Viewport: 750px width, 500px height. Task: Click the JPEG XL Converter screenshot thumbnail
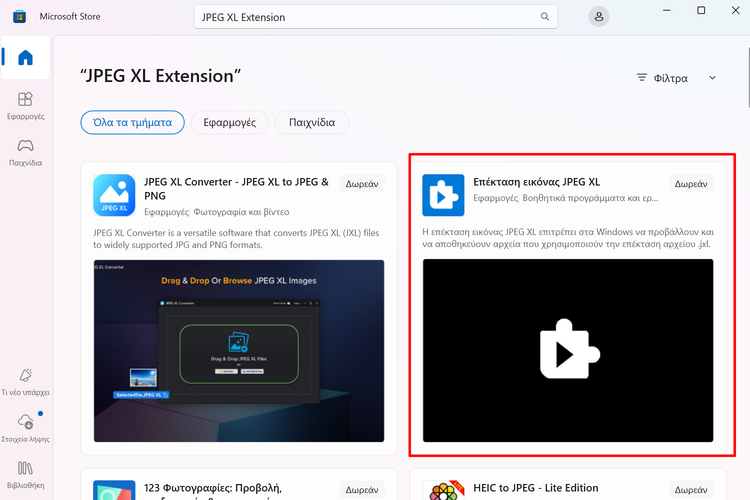click(239, 351)
